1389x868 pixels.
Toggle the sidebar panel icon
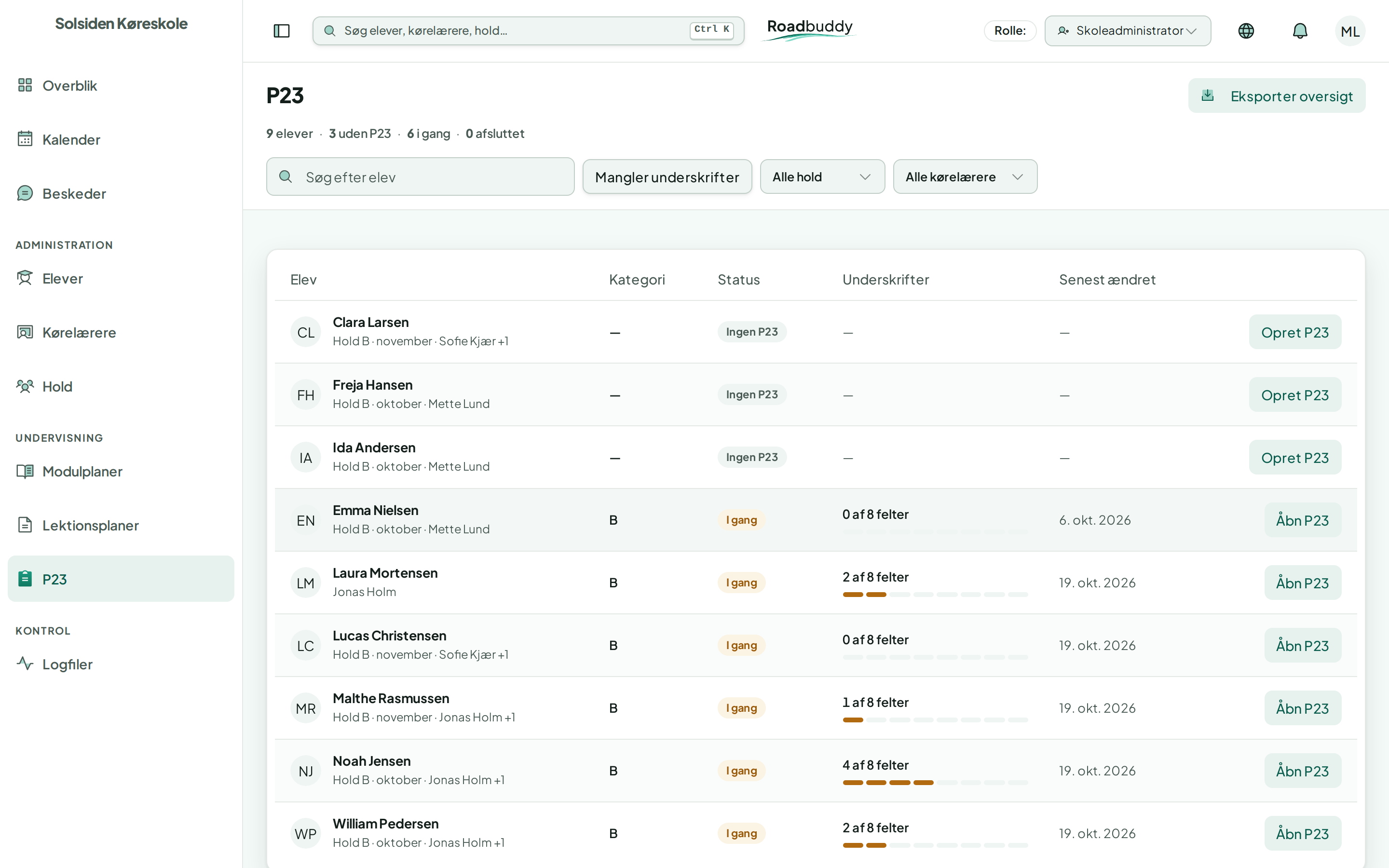point(281,30)
